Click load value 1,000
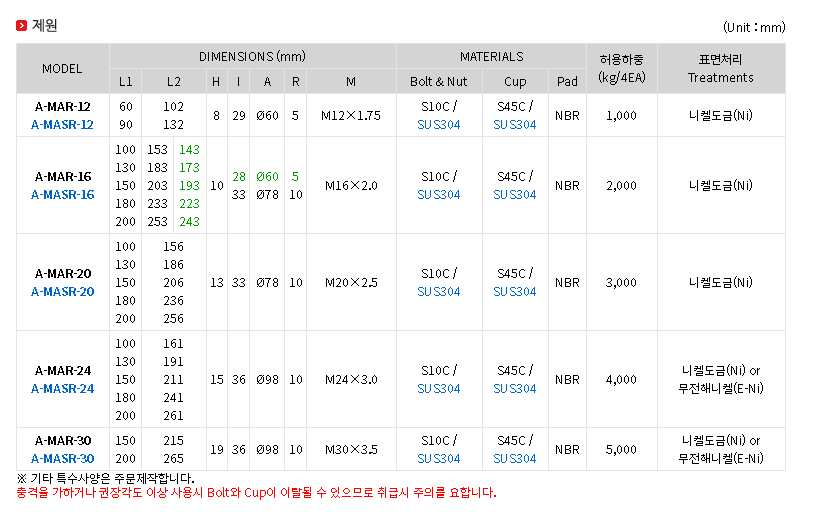825x519 pixels. pyautogui.click(x=621, y=116)
